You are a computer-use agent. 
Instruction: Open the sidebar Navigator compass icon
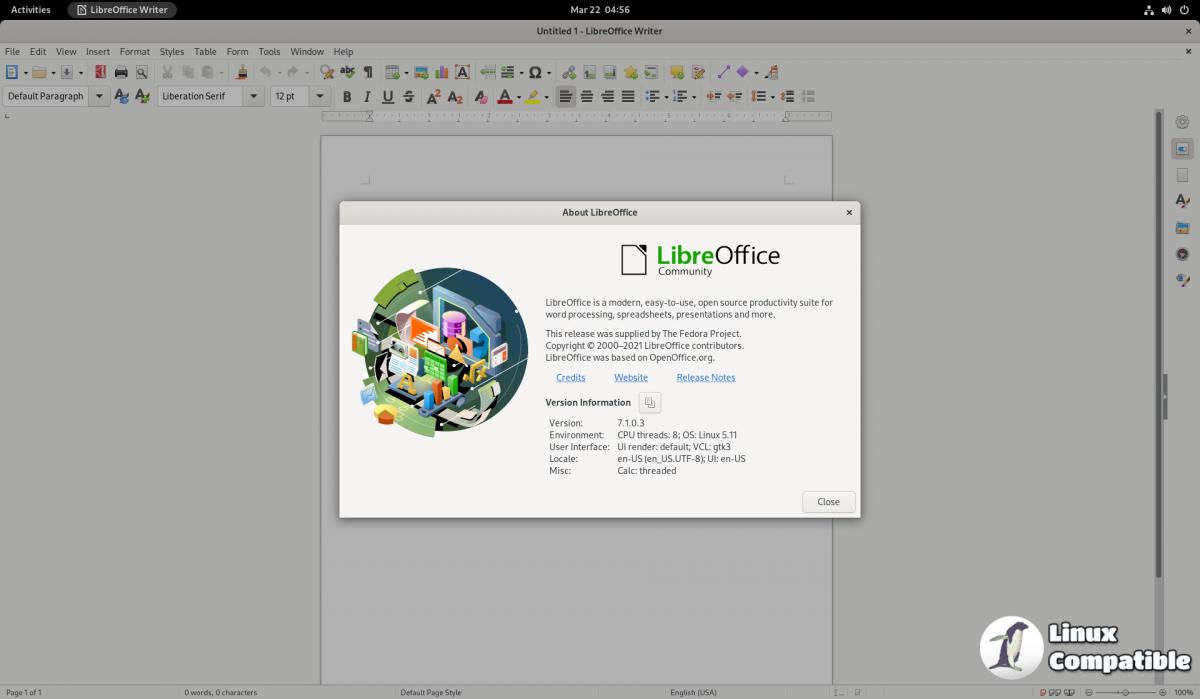(1182, 254)
